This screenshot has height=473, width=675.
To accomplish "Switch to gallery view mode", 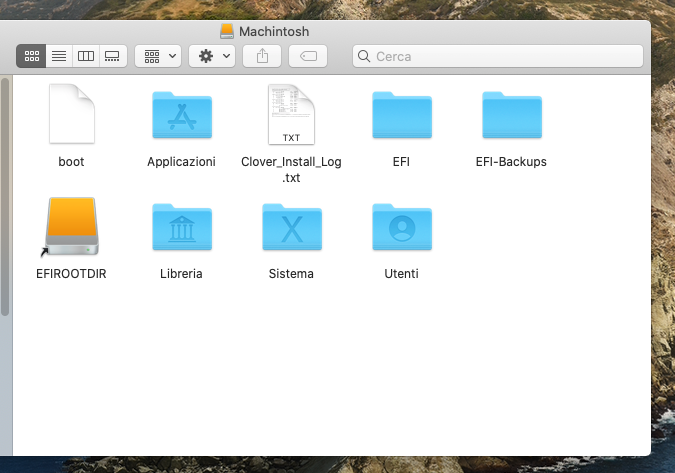I will (x=113, y=56).
